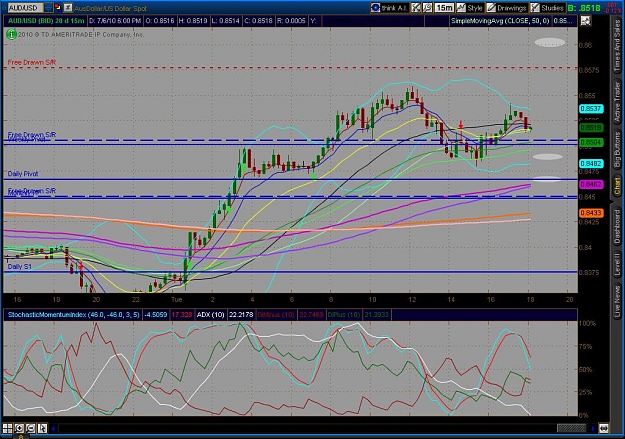
Task: Expand the symbol selector dropdown arrow
Action: pos(48,8)
